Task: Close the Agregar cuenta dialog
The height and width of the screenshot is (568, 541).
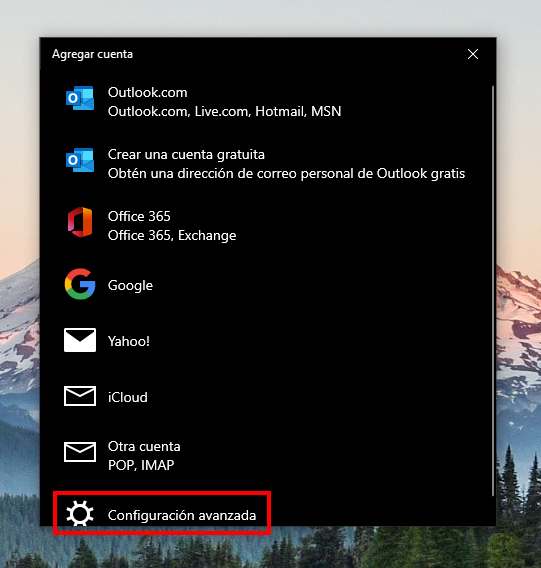Action: tap(473, 54)
